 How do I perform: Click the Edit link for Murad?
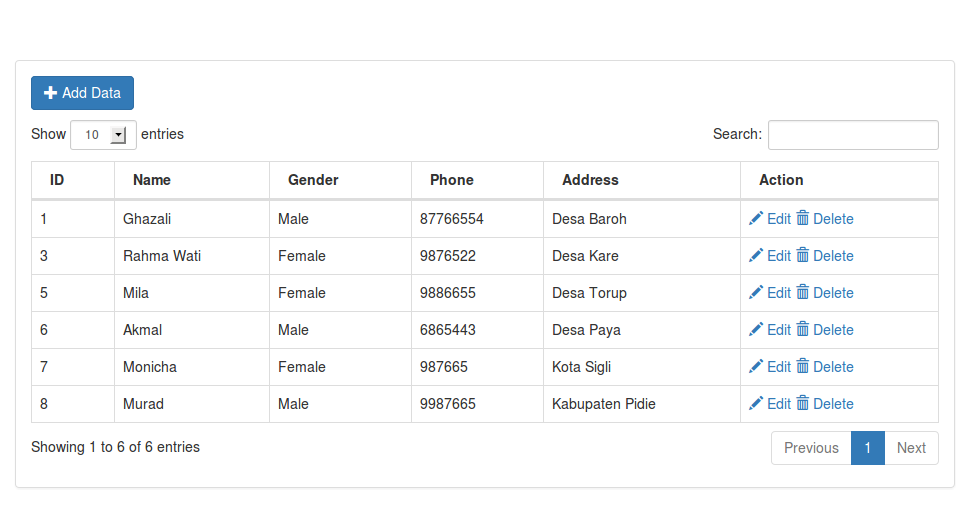click(x=778, y=404)
